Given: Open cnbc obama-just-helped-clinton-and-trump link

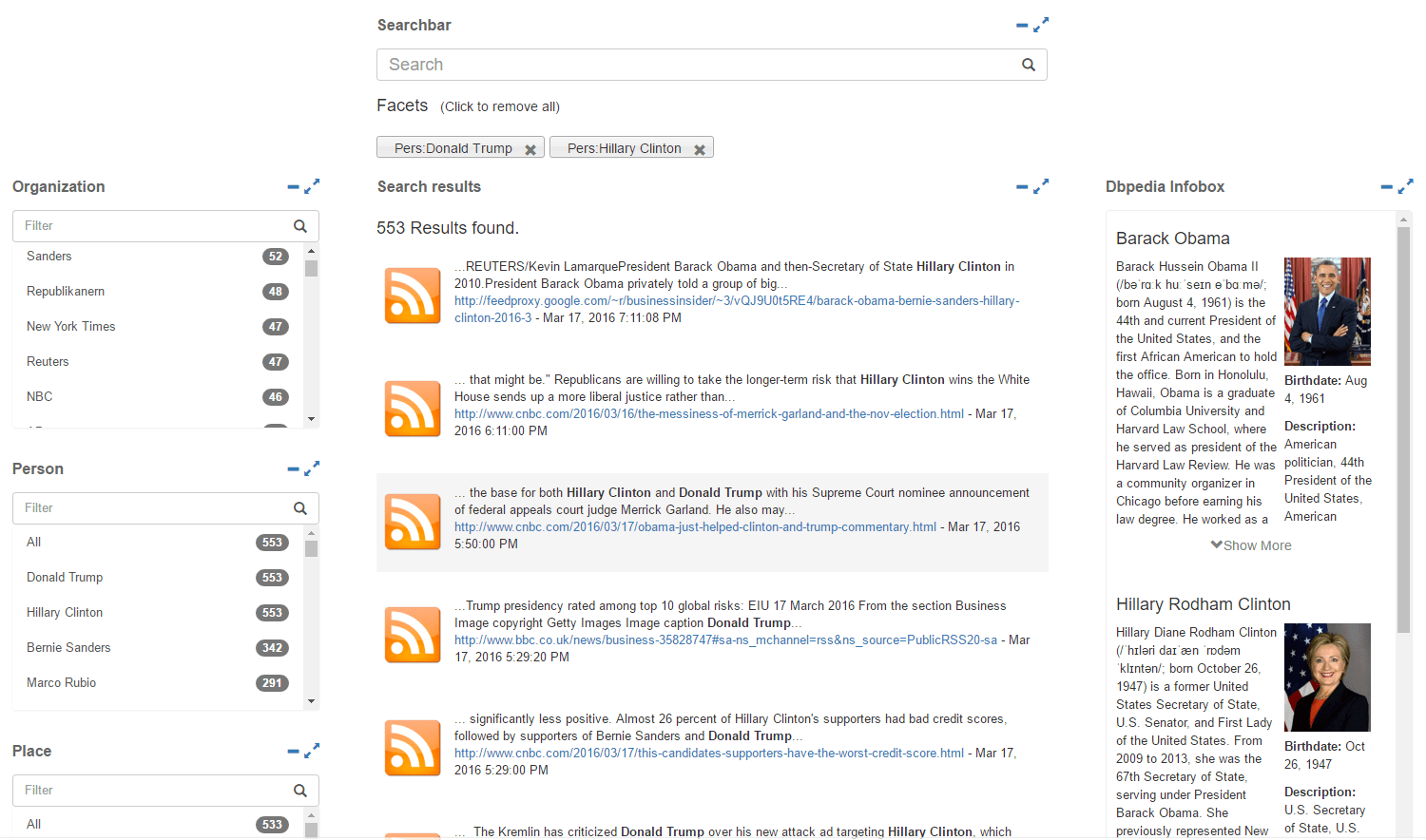Looking at the screenshot, I should (x=695, y=527).
